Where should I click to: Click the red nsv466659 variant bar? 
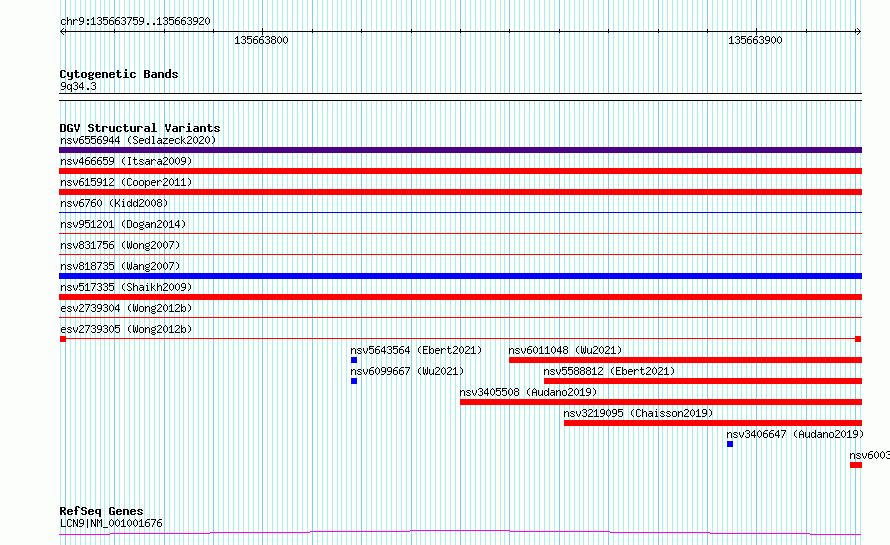point(460,171)
